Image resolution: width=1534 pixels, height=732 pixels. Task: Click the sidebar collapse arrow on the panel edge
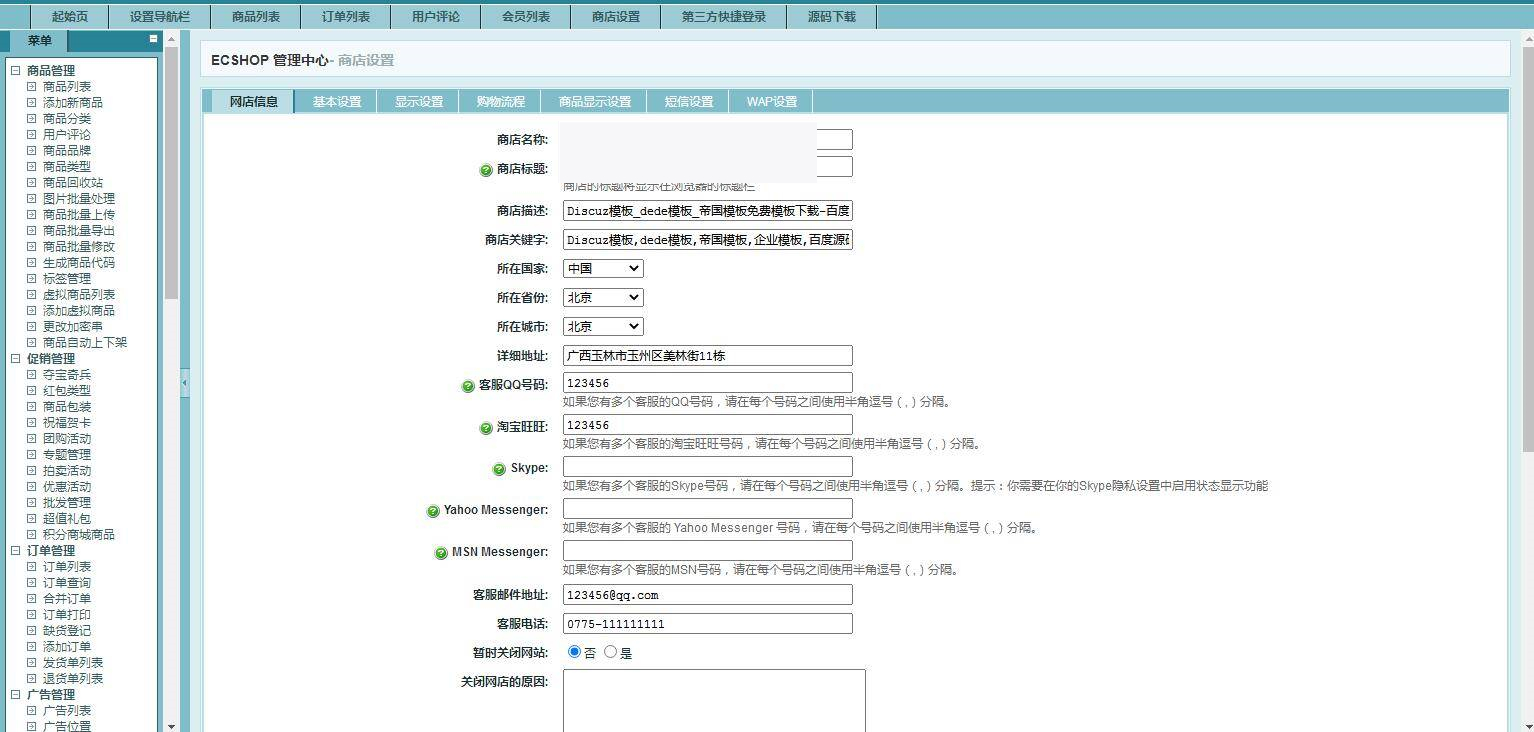point(184,381)
